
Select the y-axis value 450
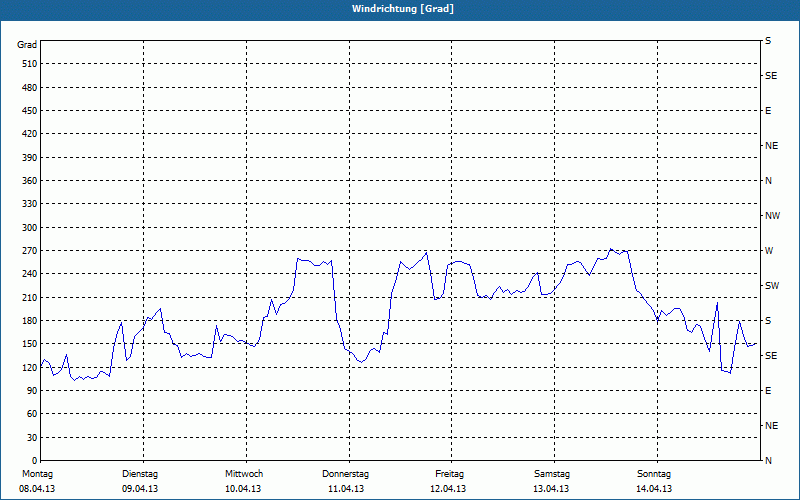(29, 111)
